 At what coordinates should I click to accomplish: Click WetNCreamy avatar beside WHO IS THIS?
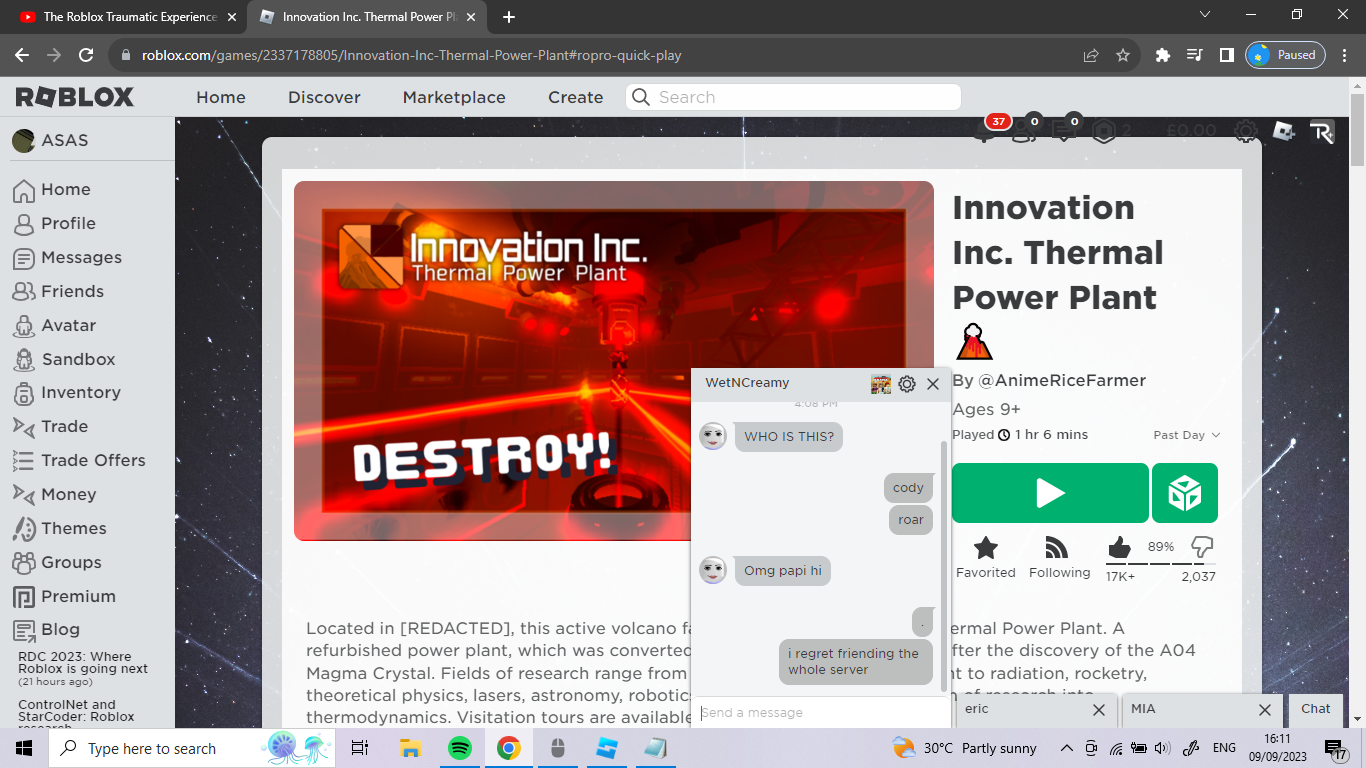coord(713,436)
